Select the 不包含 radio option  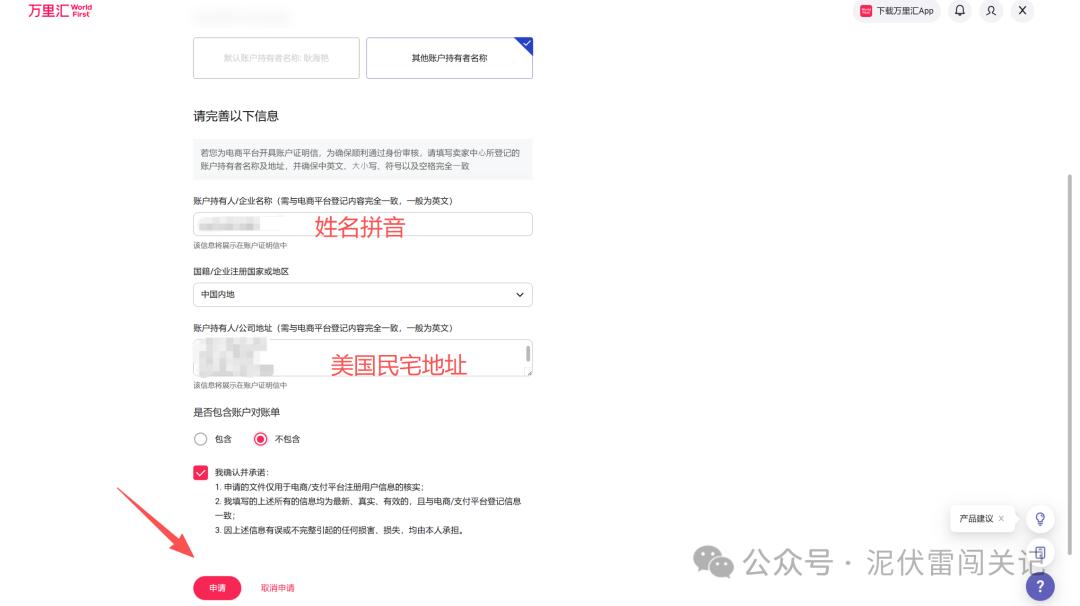coord(260,438)
